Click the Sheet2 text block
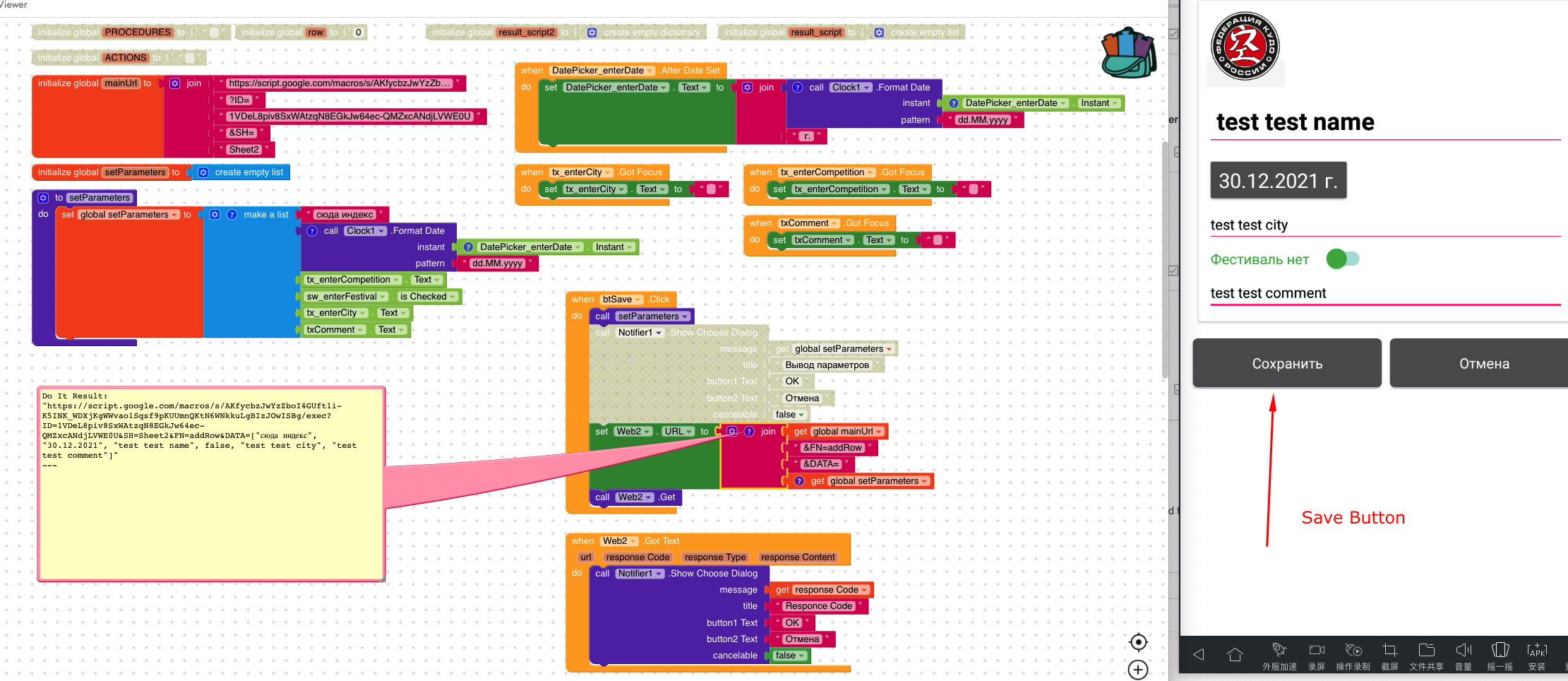This screenshot has height=681, width=1568. (244, 150)
